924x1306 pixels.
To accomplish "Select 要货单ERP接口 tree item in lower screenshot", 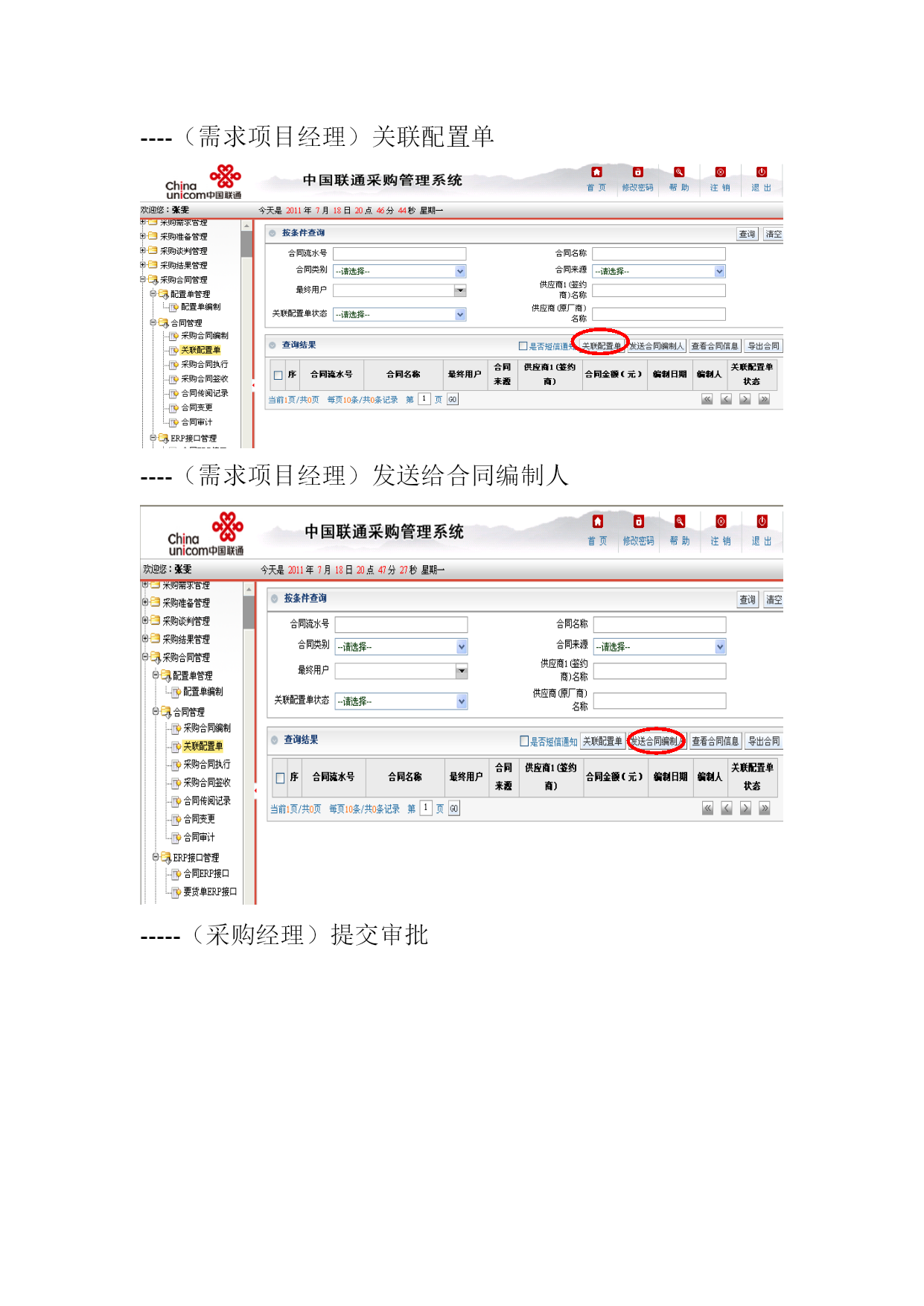I will coord(210,891).
